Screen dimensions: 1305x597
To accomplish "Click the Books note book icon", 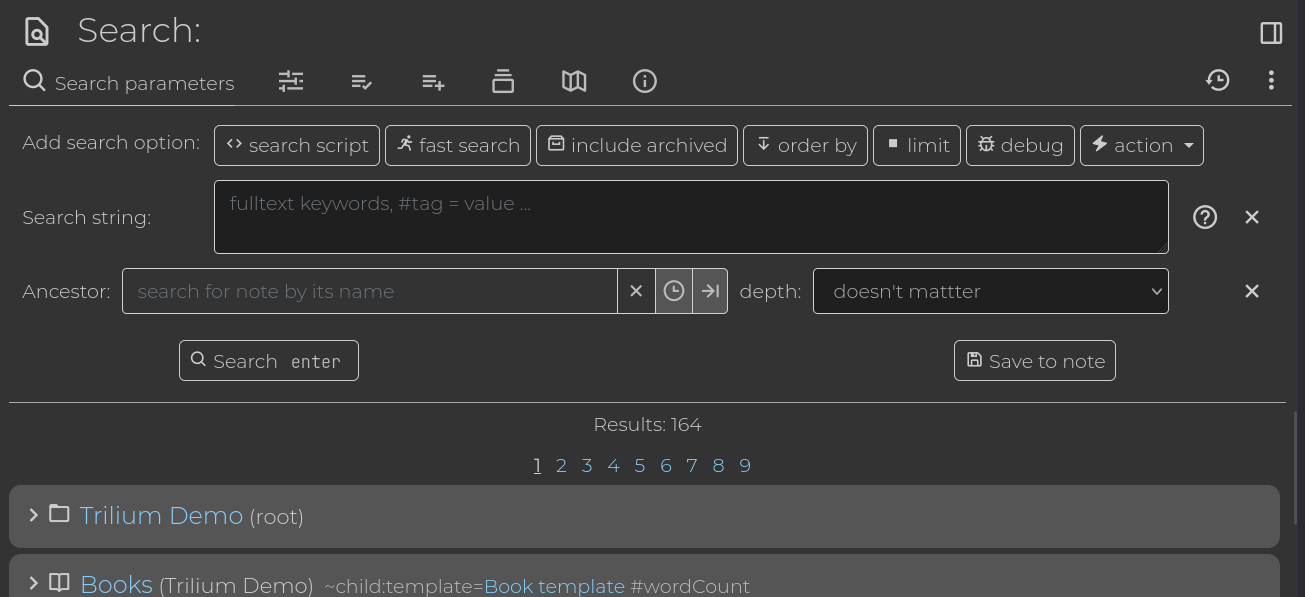I will (59, 582).
